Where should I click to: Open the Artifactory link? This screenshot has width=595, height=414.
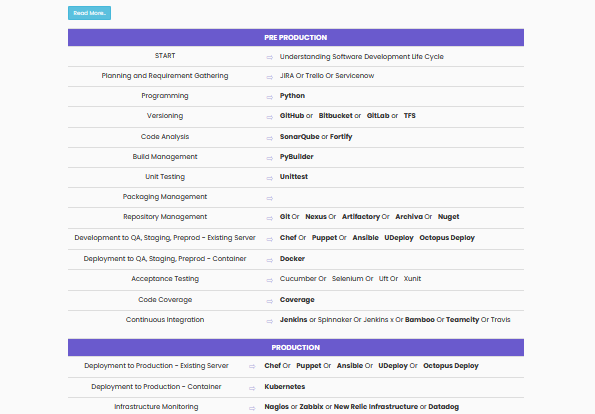[x=360, y=217]
